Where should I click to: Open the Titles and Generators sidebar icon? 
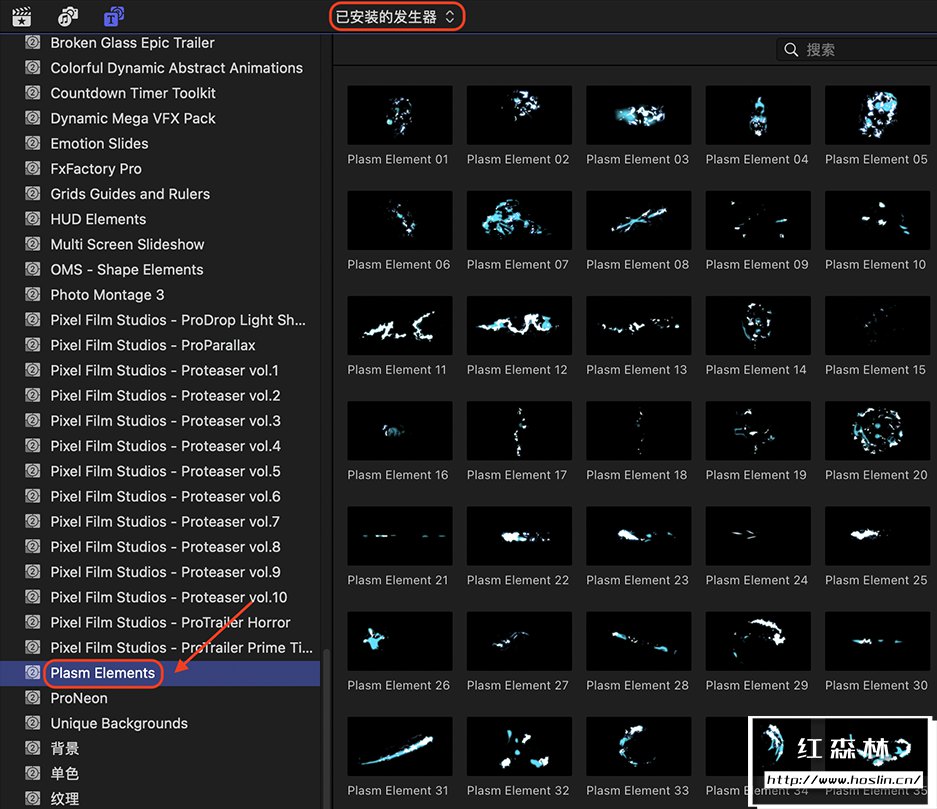click(x=114, y=16)
